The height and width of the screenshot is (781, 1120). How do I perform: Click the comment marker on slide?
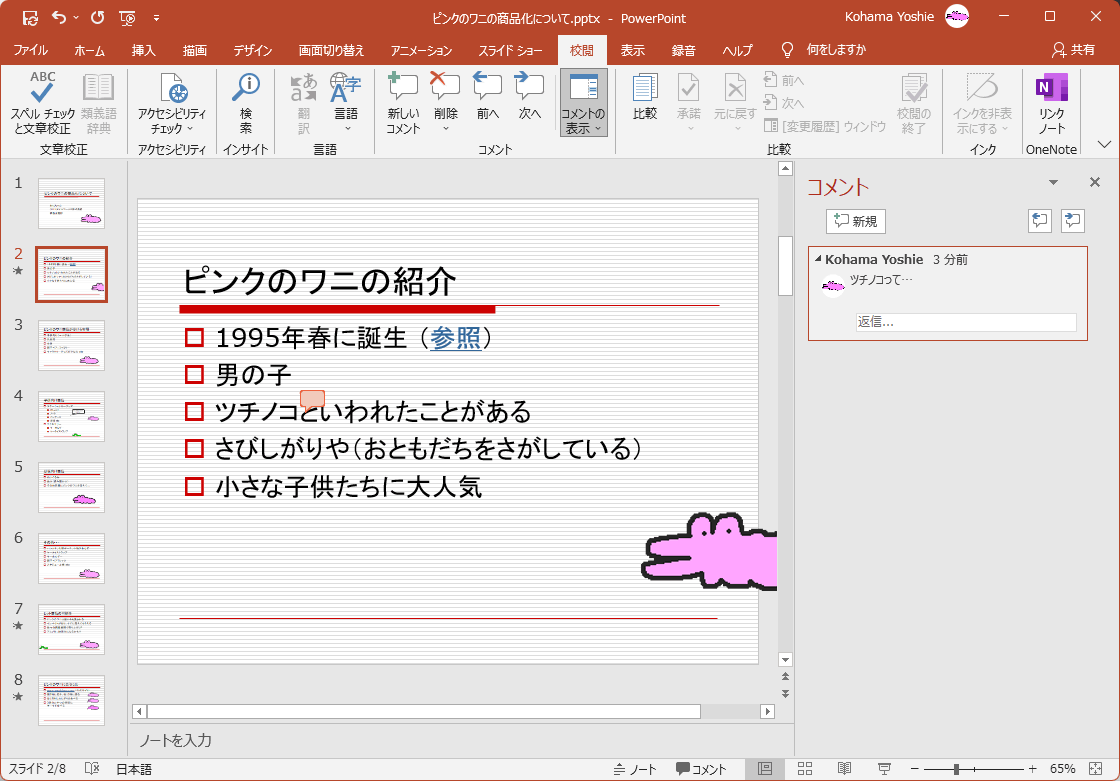pyautogui.click(x=313, y=398)
